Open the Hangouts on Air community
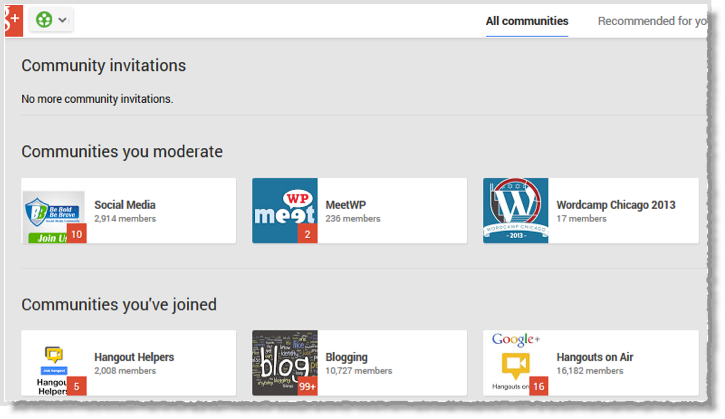Screen dimensions: 725x419 tap(595, 357)
